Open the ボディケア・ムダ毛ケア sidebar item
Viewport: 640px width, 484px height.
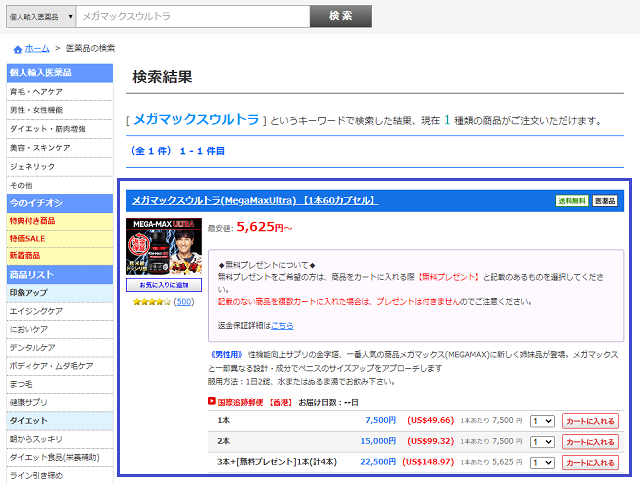coord(60,366)
